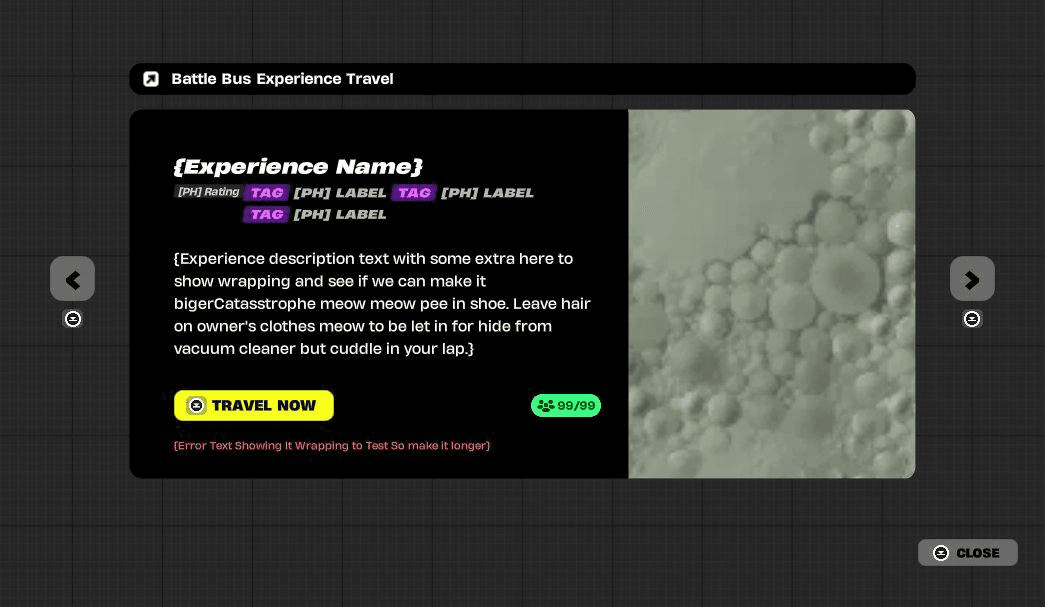1045x607 pixels.
Task: Click the Battle Bus Experience Travel title
Action: pyautogui.click(x=282, y=79)
